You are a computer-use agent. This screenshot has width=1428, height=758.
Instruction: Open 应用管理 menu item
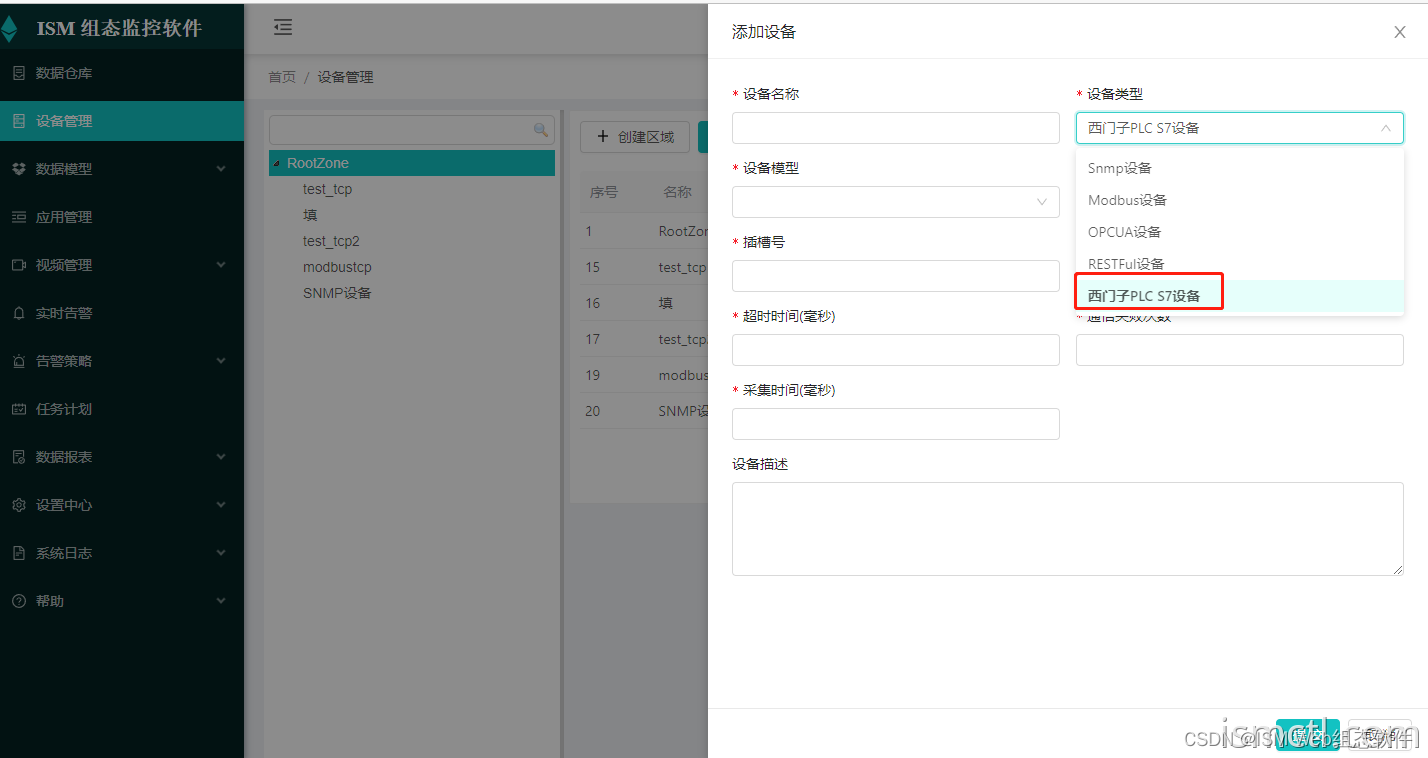tap(122, 217)
